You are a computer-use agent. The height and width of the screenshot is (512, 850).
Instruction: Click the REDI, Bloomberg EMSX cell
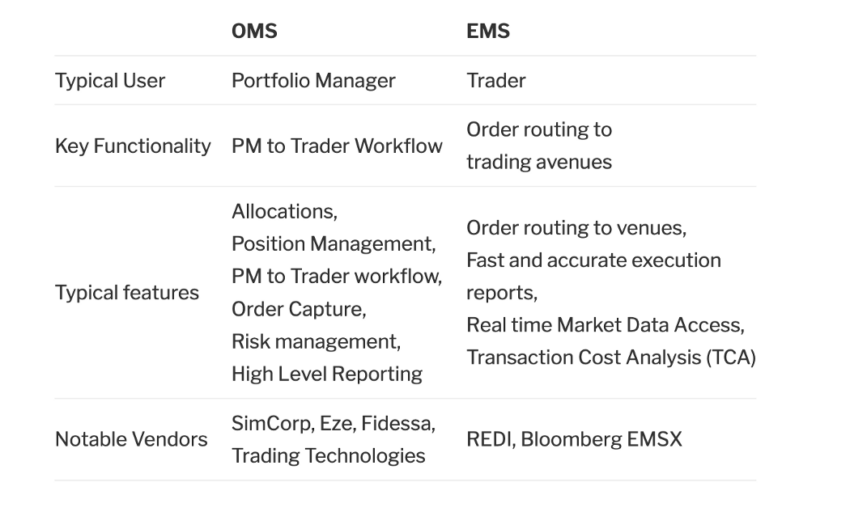coord(574,439)
